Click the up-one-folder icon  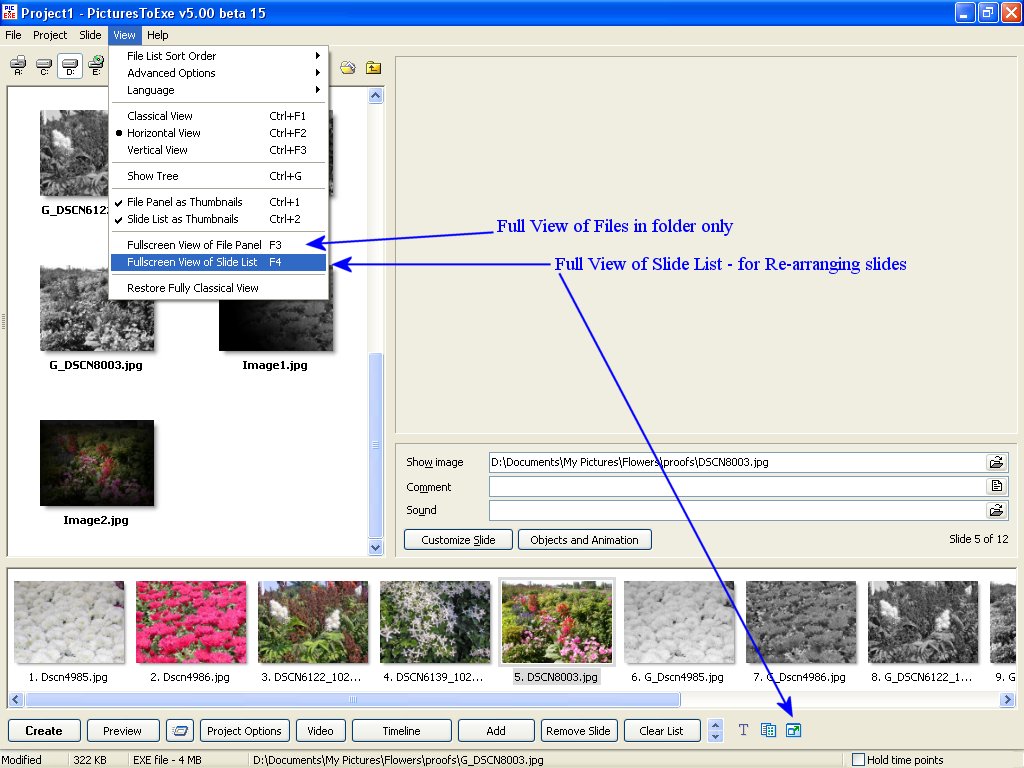[374, 67]
